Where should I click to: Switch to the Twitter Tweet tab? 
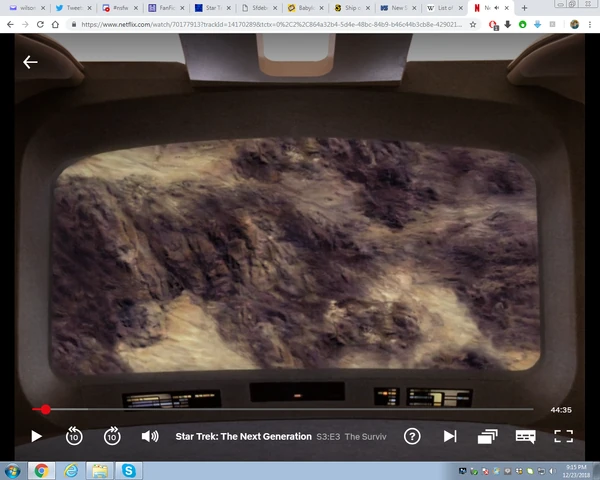click(71, 8)
